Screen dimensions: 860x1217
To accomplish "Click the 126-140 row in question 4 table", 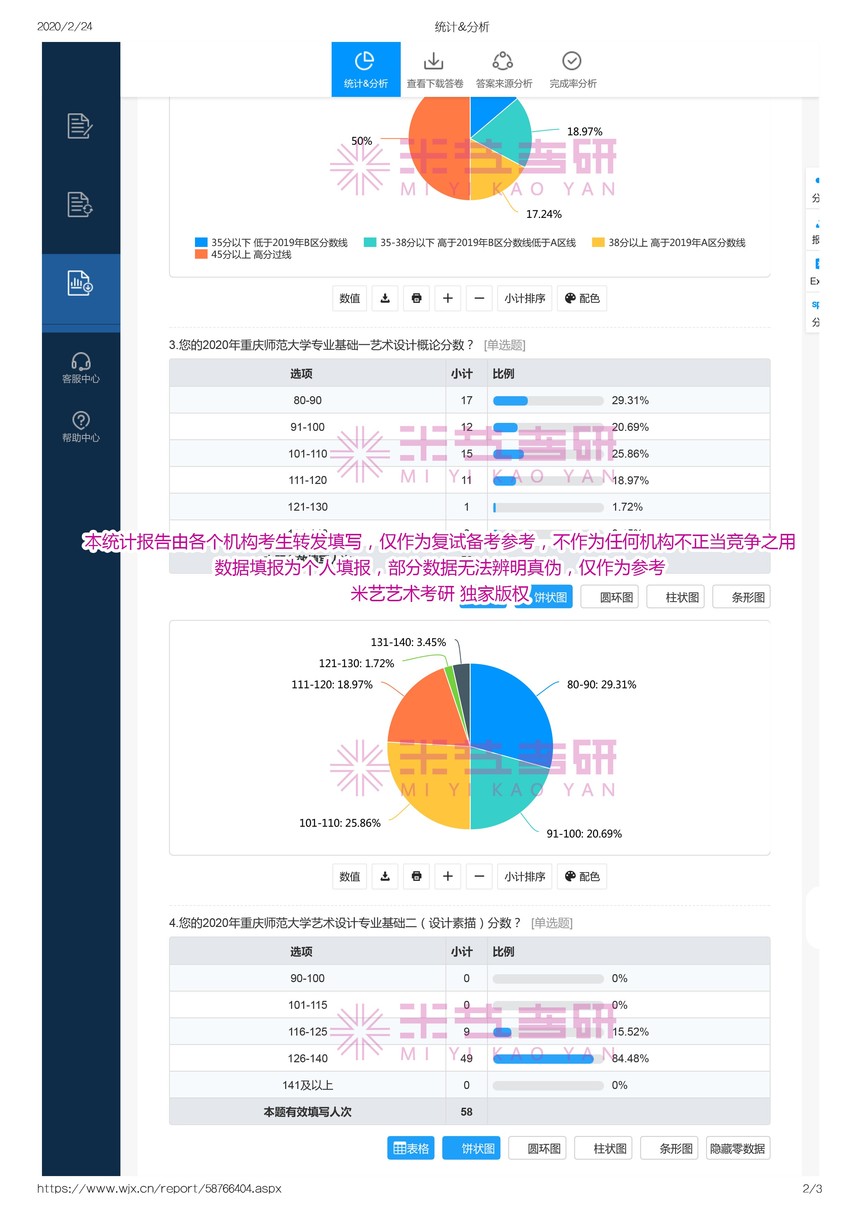I will click(x=470, y=1058).
